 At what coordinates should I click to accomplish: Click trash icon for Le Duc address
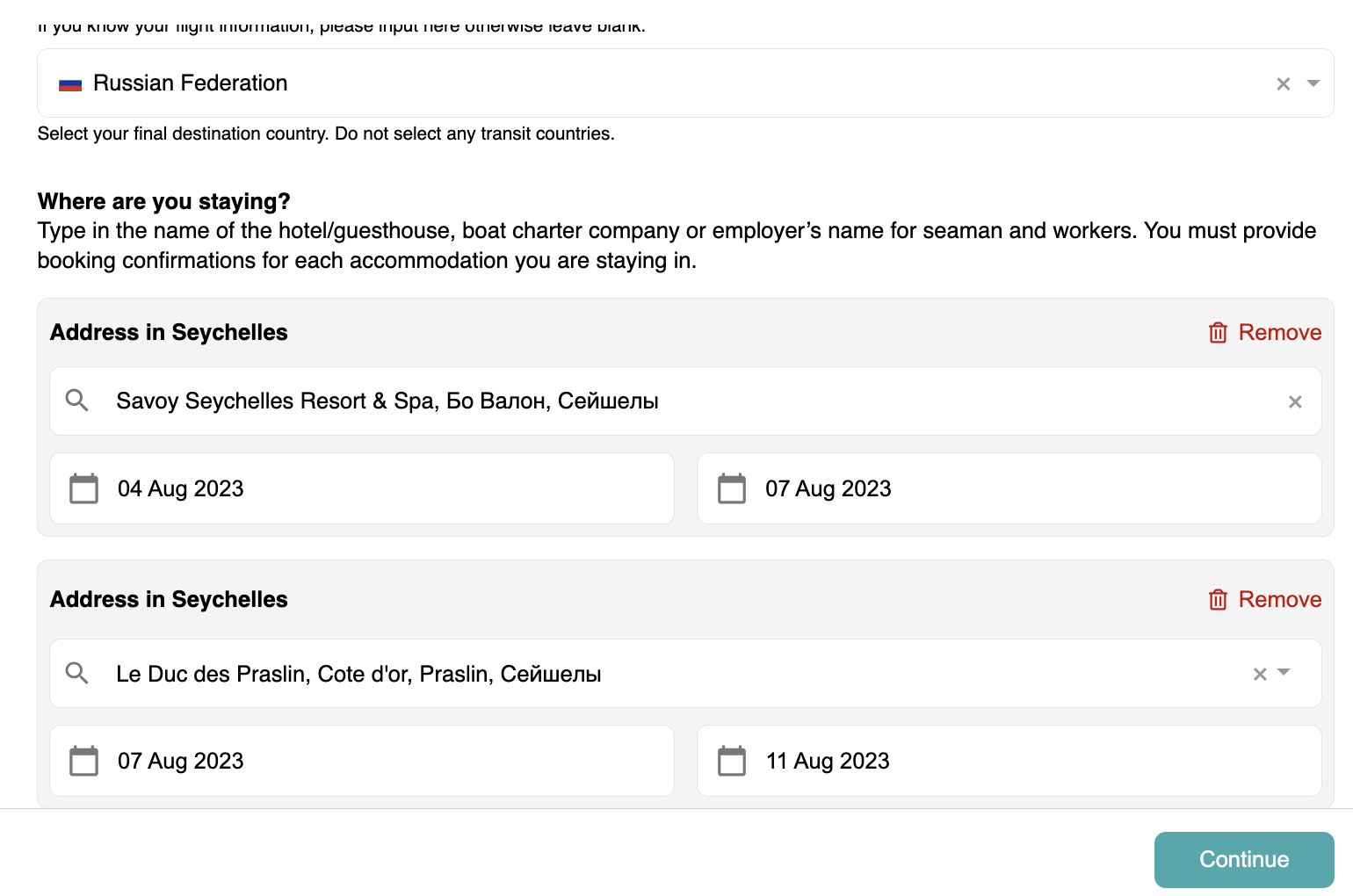click(1218, 600)
